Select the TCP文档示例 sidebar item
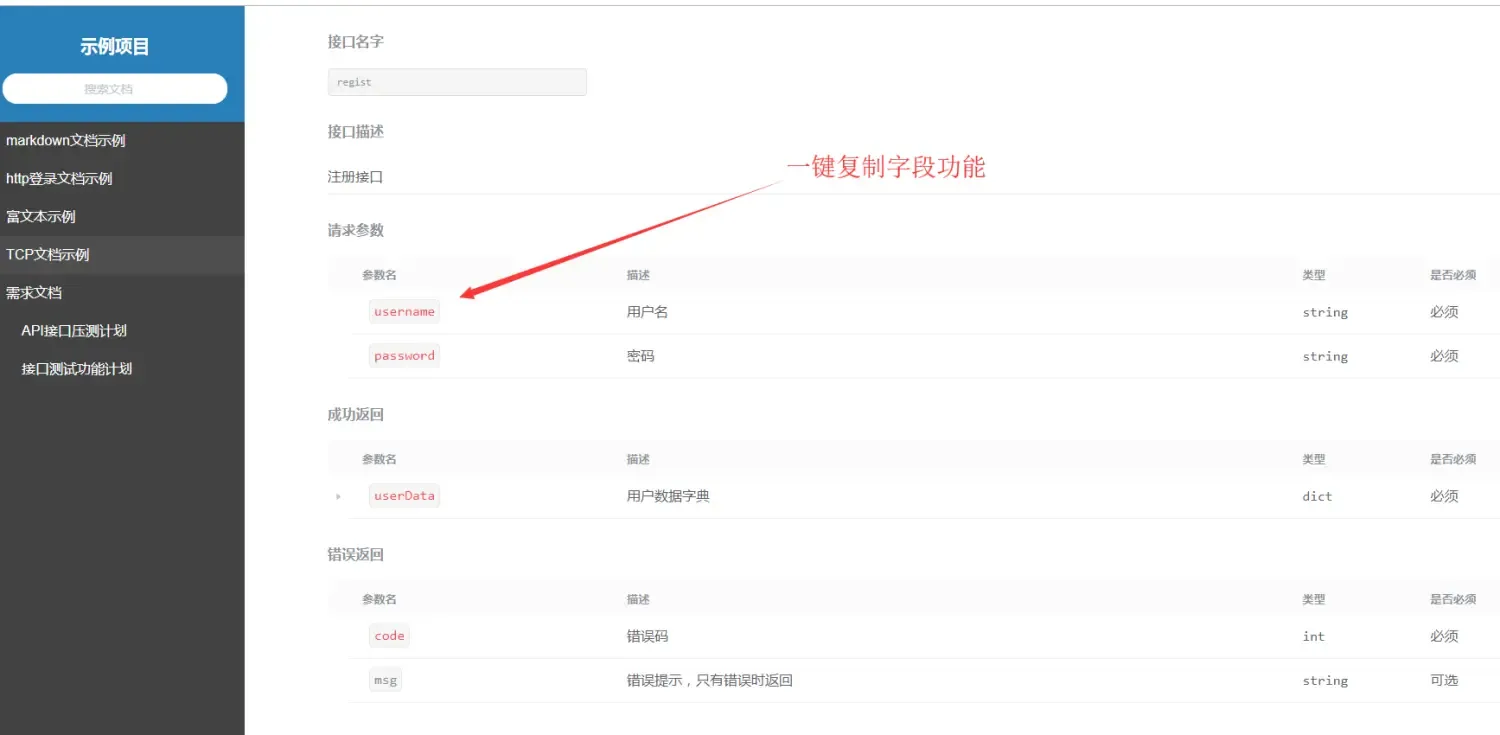The height and width of the screenshot is (735, 1500). [45, 254]
